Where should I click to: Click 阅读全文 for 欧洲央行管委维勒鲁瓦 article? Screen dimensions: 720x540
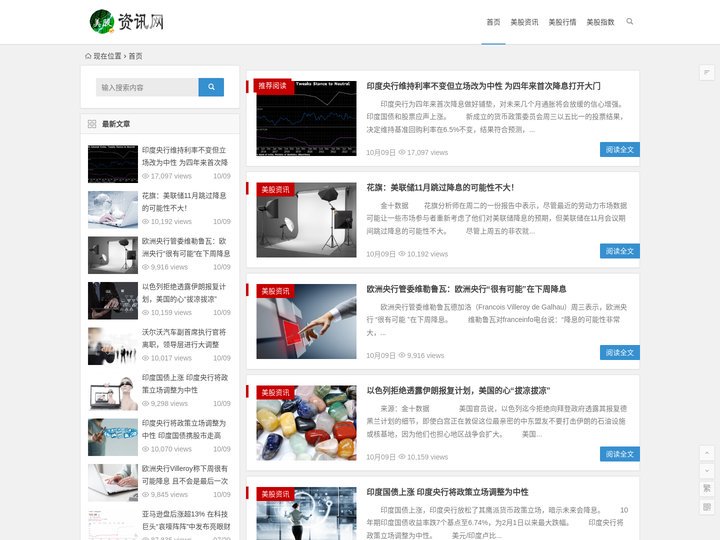(x=619, y=352)
